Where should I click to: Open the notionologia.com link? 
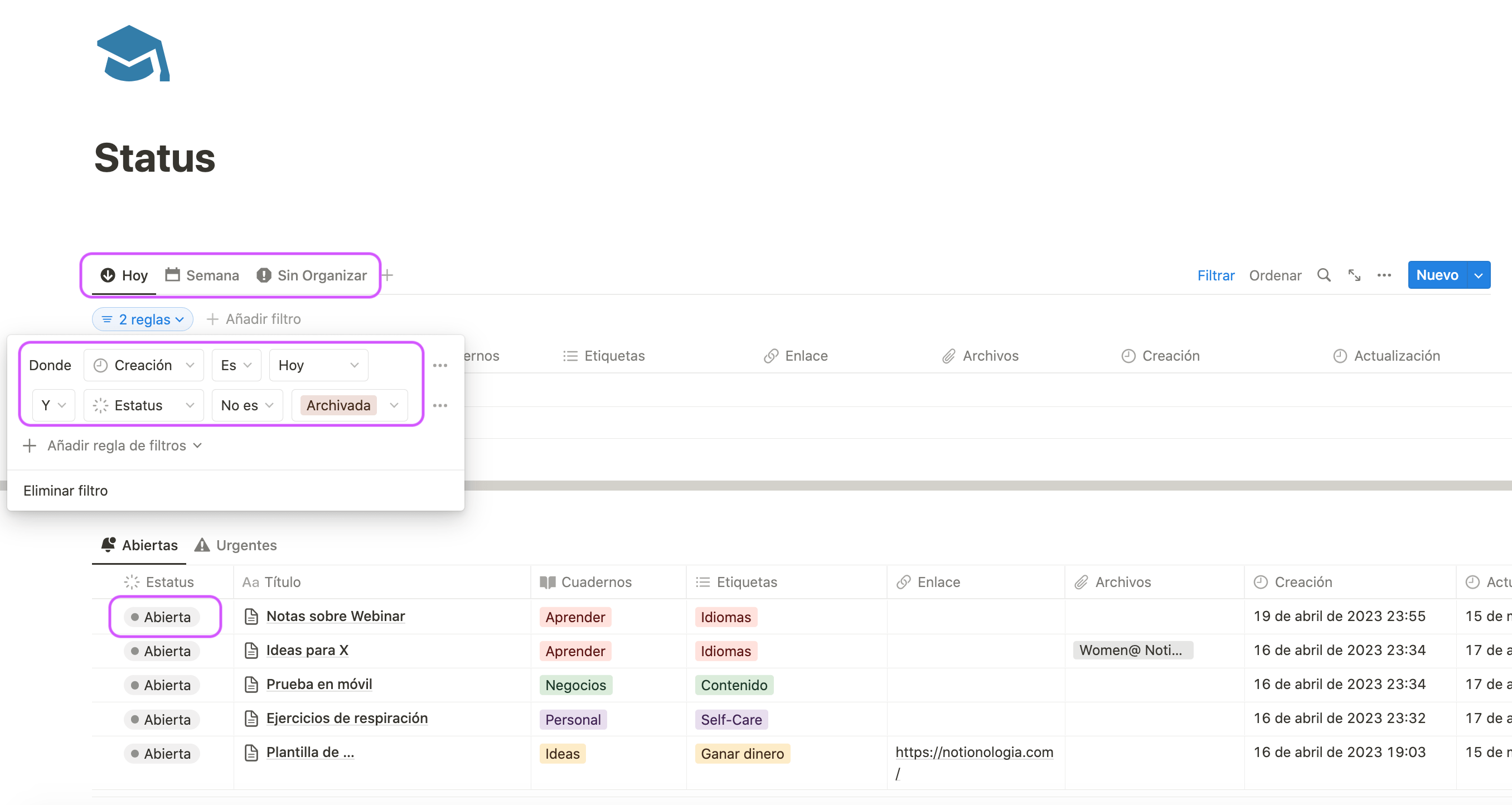tap(974, 752)
